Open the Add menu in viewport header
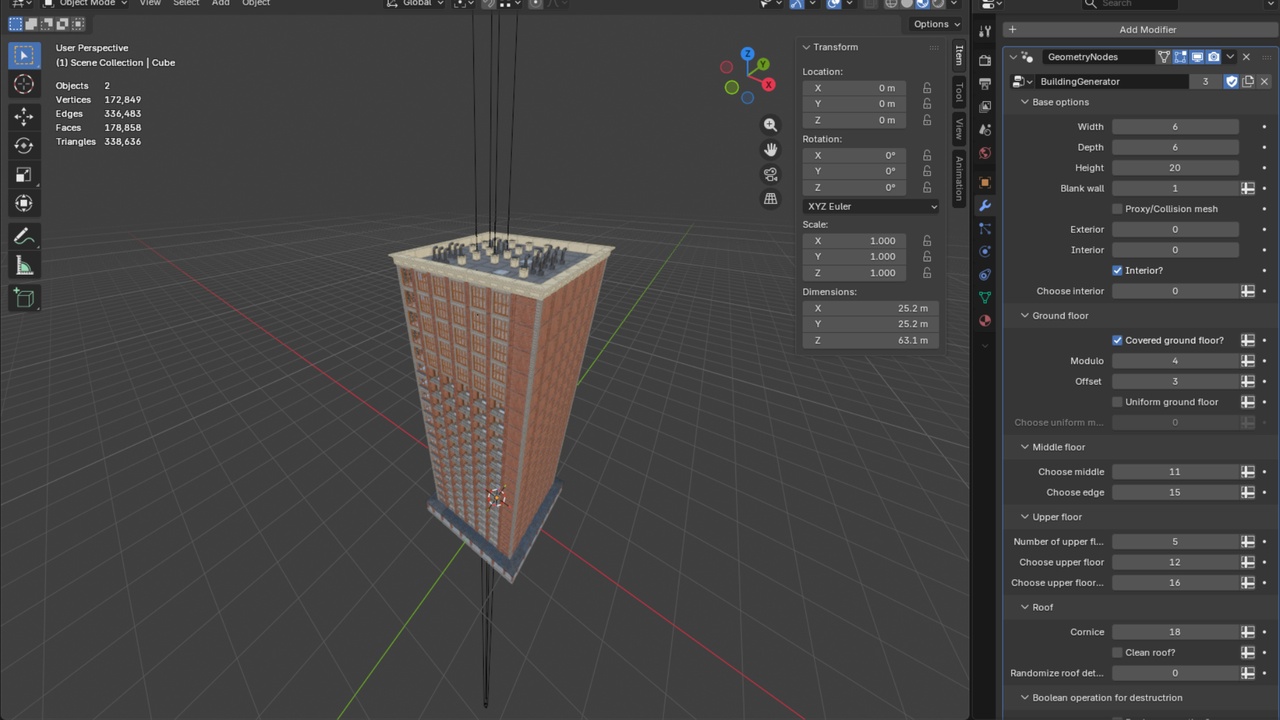This screenshot has width=1280, height=720. click(220, 3)
